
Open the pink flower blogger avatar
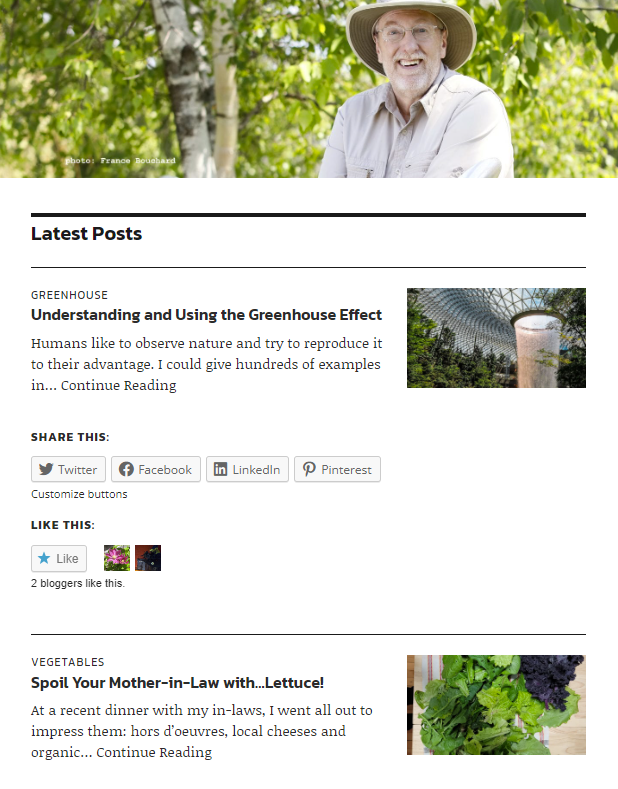[117, 558]
